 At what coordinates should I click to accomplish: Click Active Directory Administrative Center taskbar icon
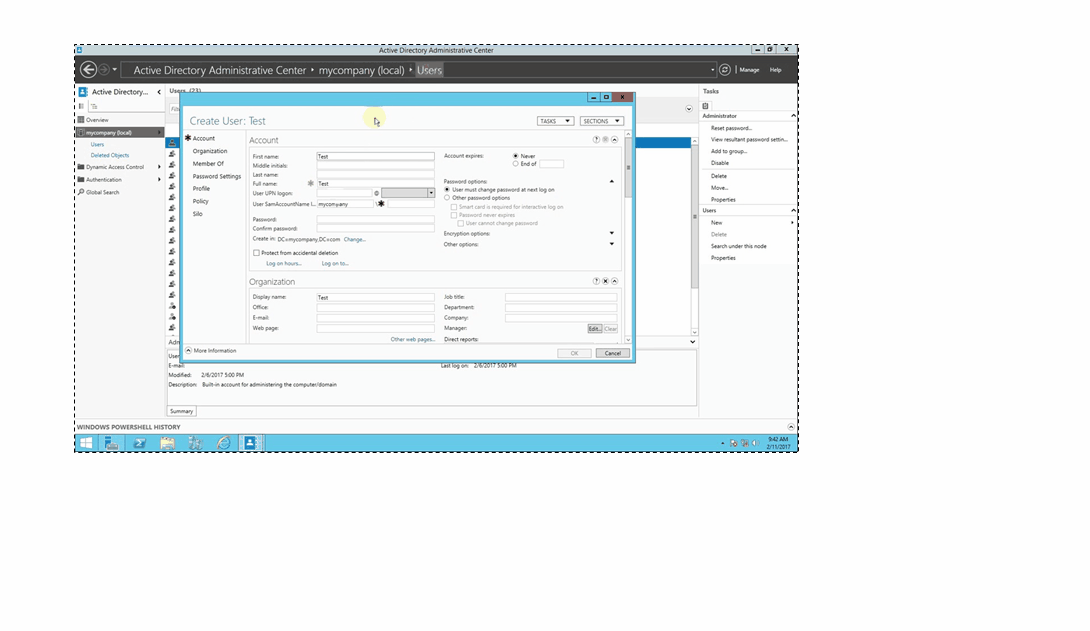[250, 443]
